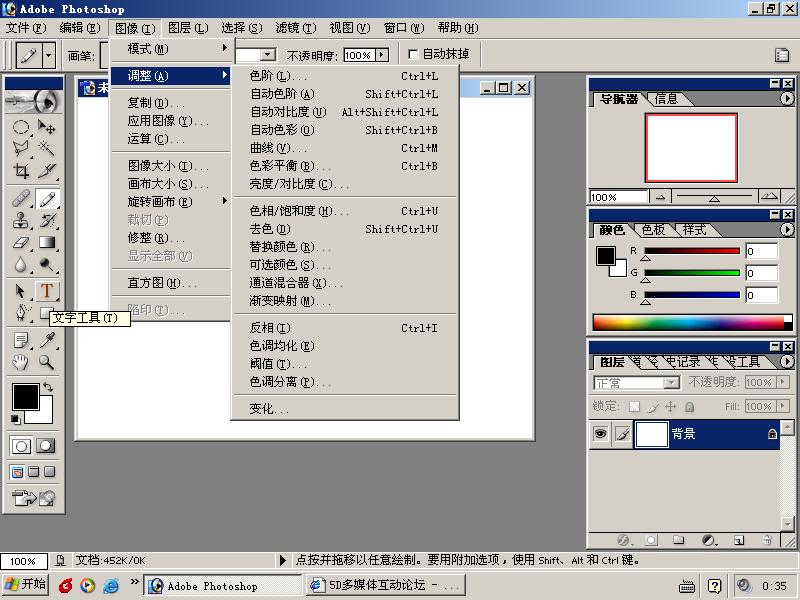Click zoom in button in Navigator

pyautogui.click(x=769, y=197)
